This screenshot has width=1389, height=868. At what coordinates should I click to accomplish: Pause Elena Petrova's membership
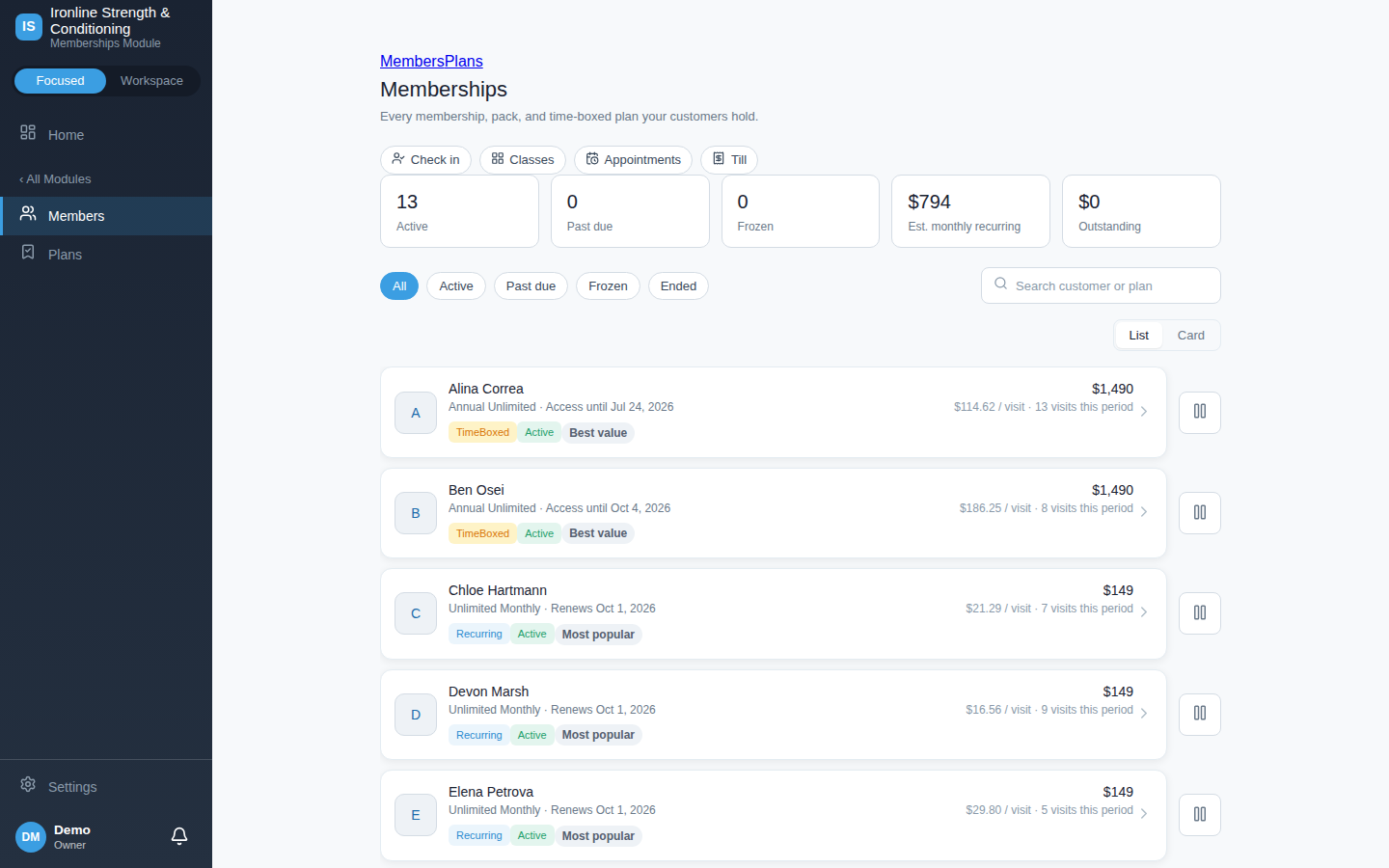pos(1200,815)
